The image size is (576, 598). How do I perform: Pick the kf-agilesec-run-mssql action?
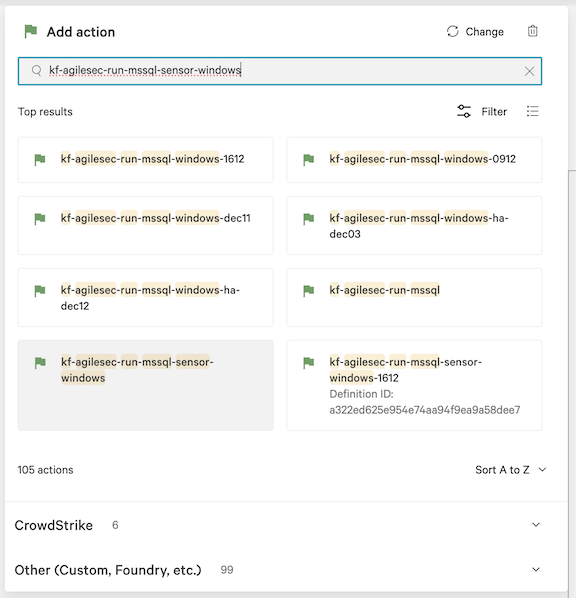414,297
